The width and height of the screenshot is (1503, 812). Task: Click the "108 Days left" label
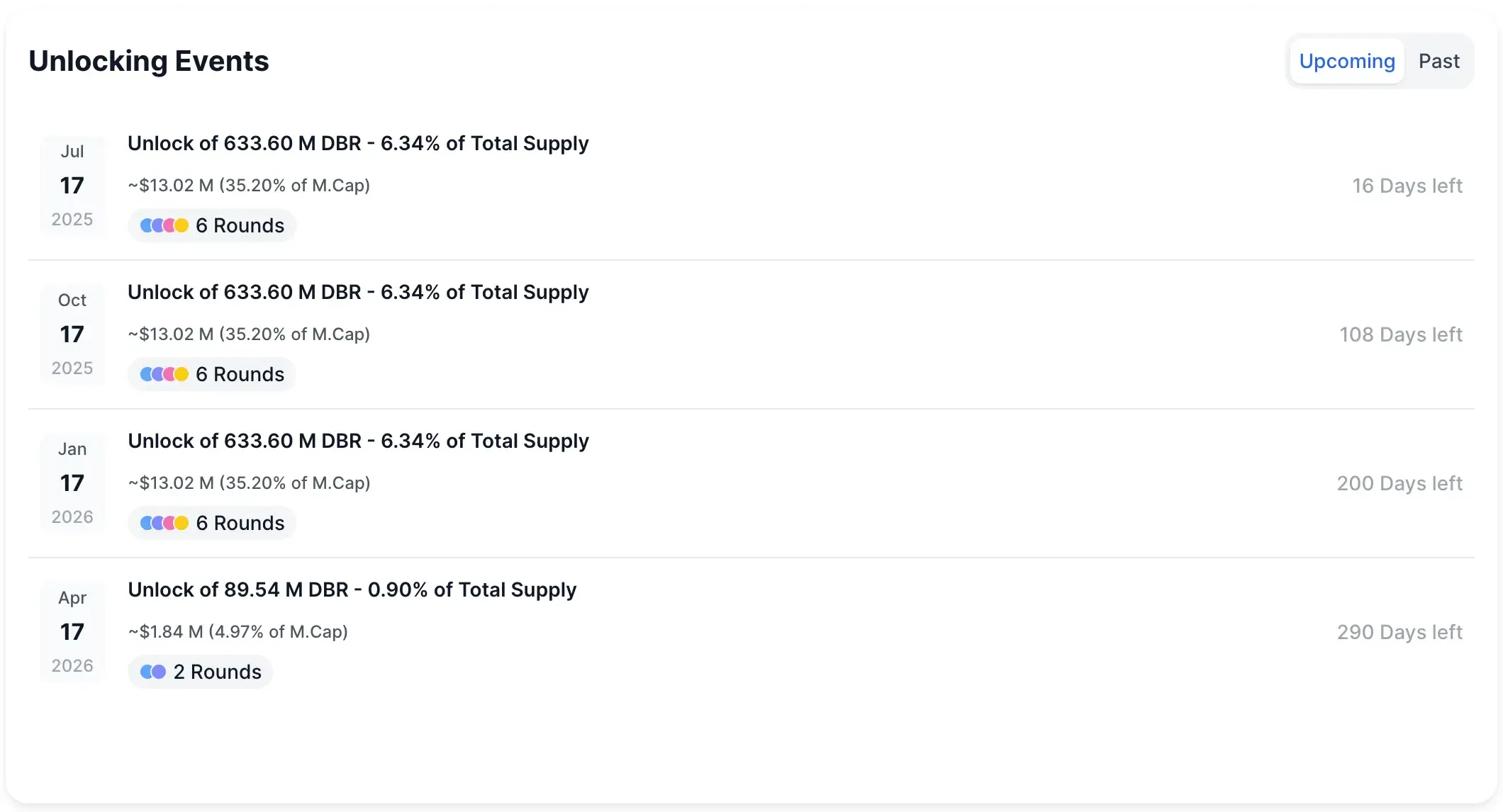click(1400, 334)
